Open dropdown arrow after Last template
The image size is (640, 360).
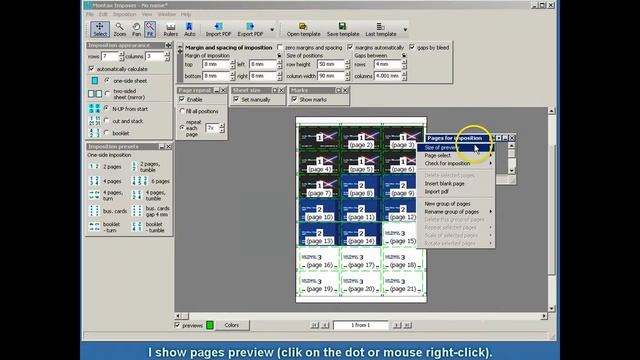point(405,30)
